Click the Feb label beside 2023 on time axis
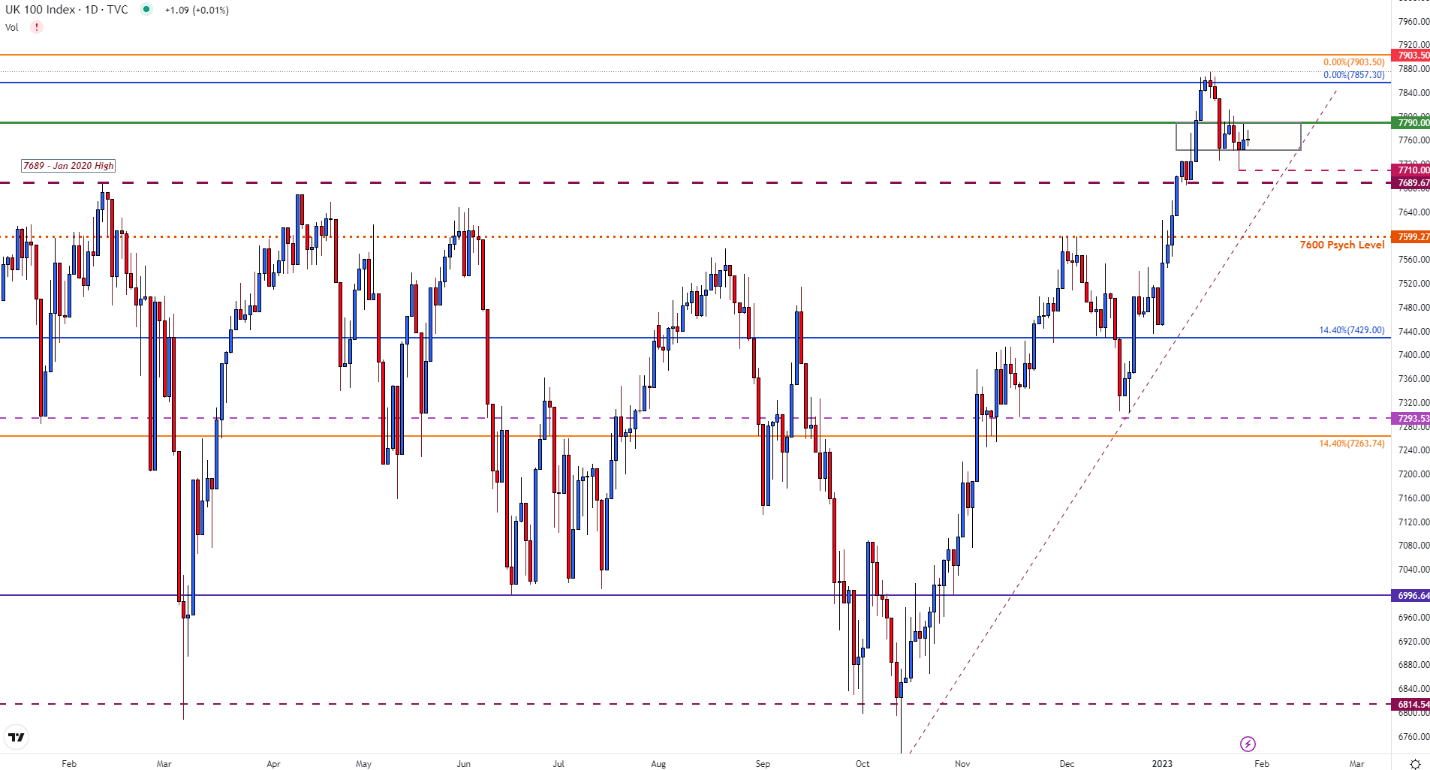The width and height of the screenshot is (1430, 770). tap(1262, 763)
